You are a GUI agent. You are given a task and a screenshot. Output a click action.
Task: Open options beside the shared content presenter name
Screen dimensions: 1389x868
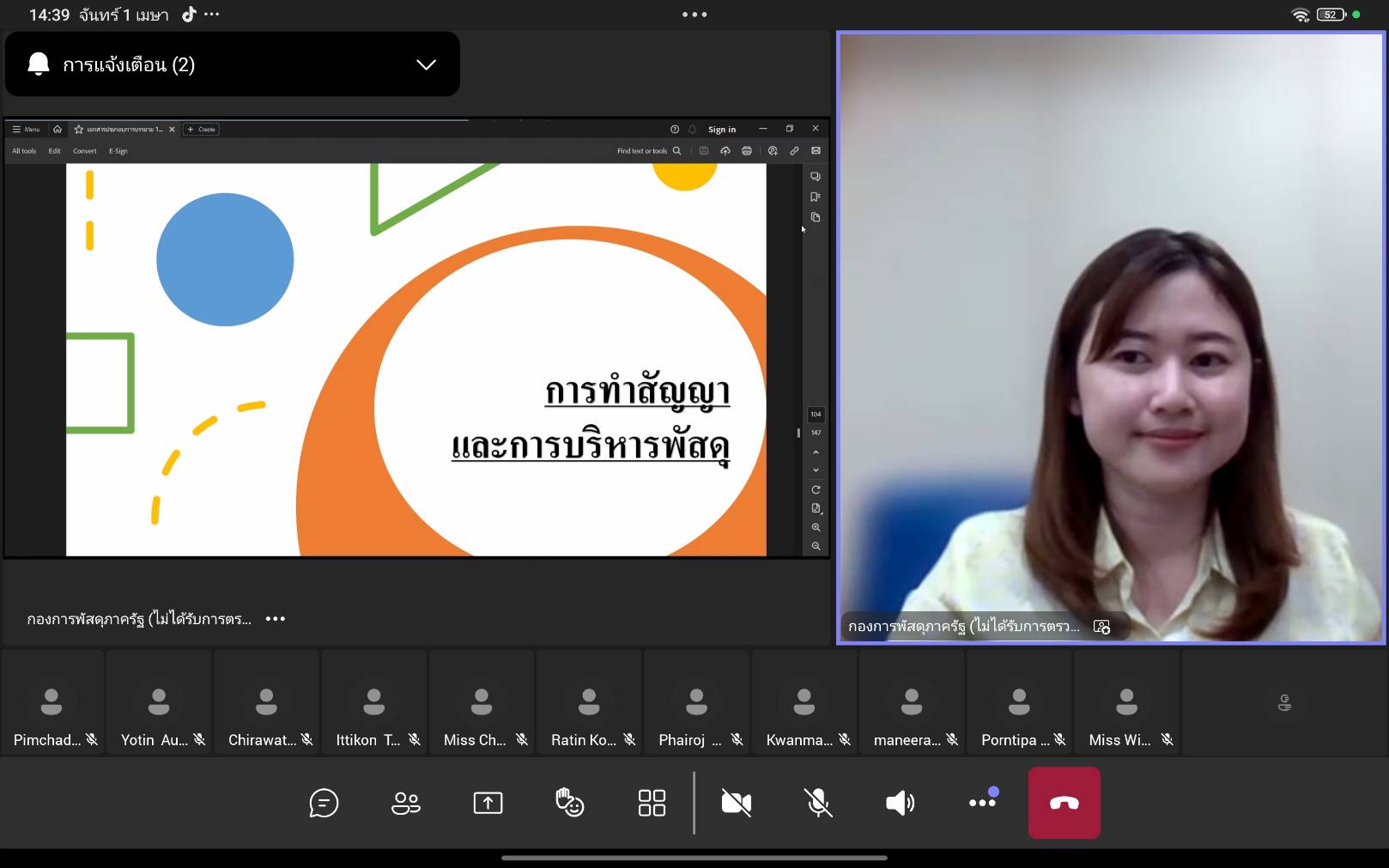click(x=275, y=619)
